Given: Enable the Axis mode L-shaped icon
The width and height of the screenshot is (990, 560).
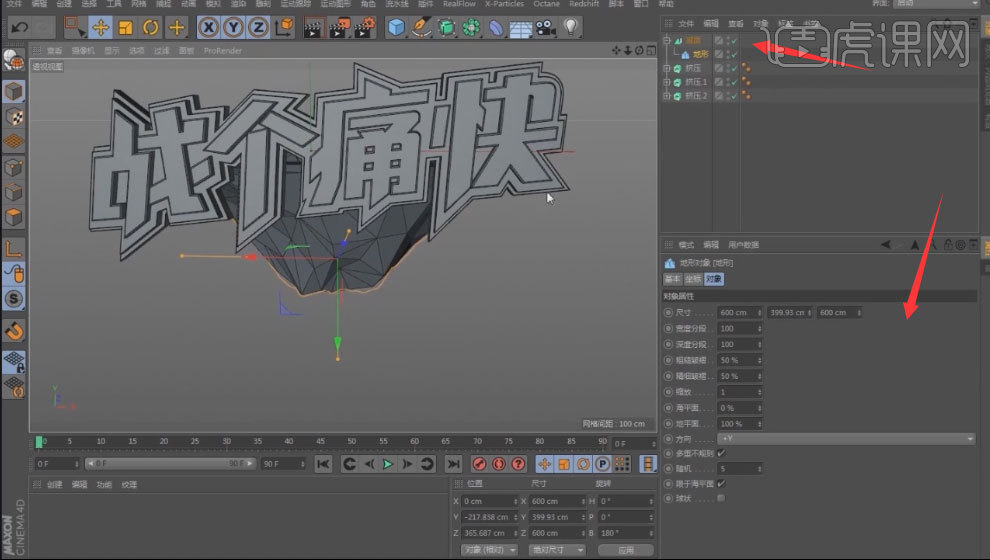Looking at the screenshot, I should tap(14, 249).
